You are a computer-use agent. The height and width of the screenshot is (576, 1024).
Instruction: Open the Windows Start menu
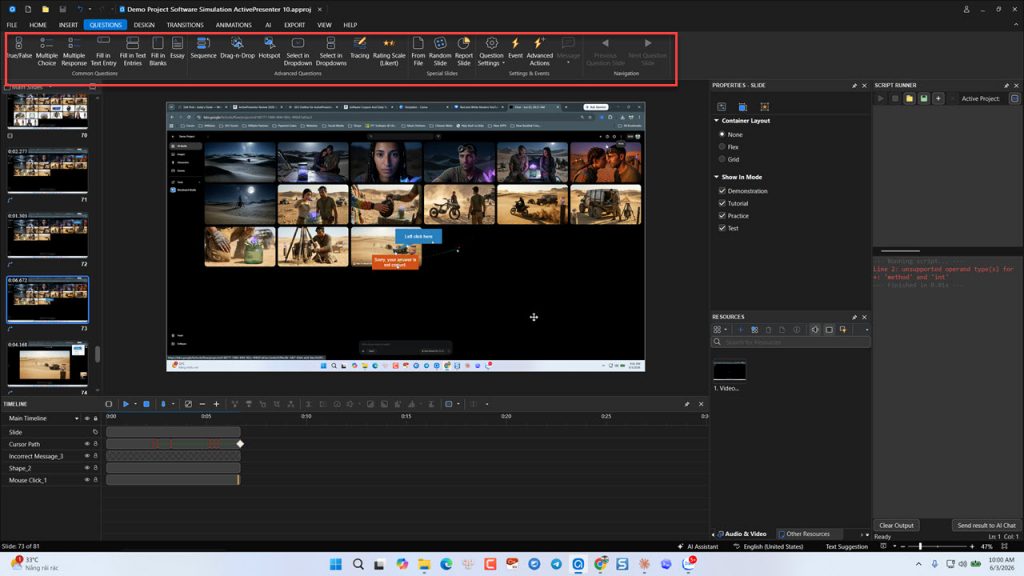pyautogui.click(x=336, y=564)
